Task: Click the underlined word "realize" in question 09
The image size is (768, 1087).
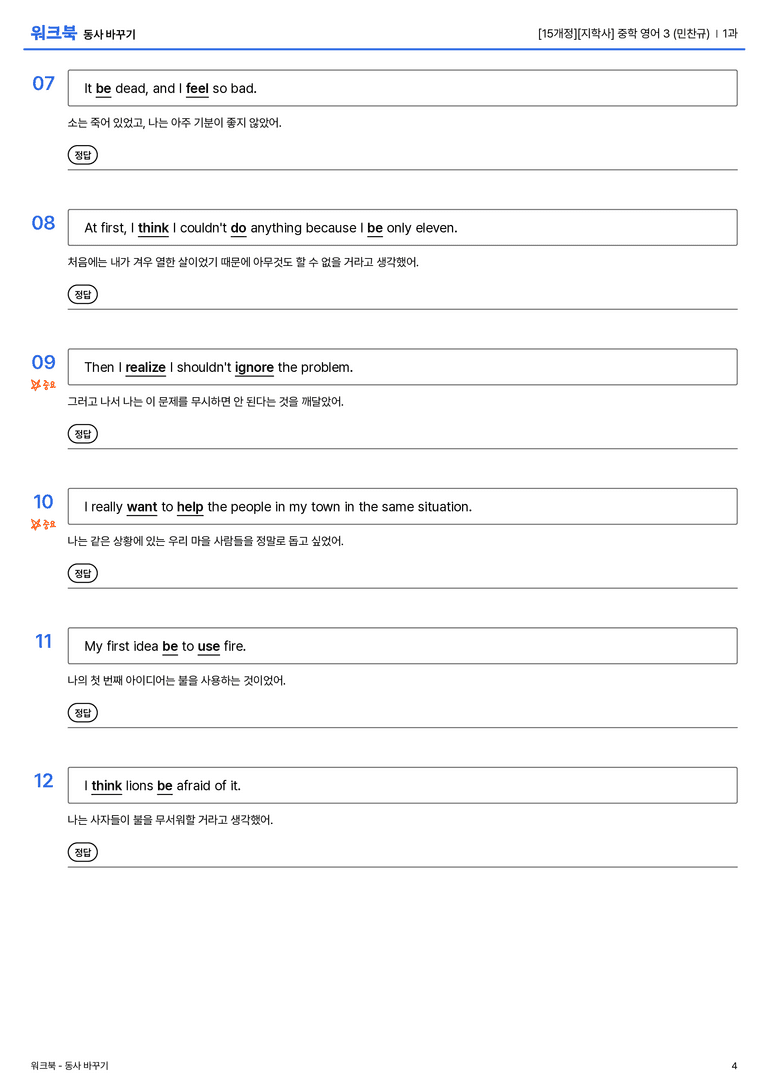Action: pos(146,367)
